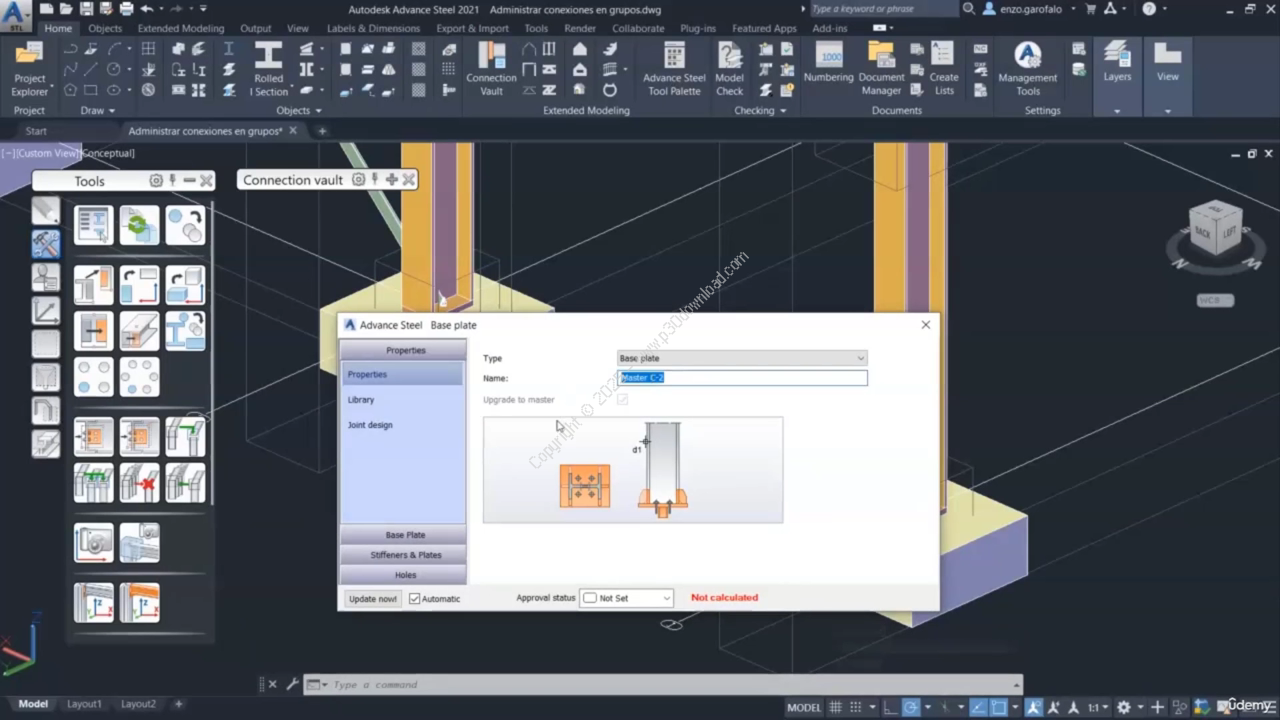
Task: Click the Update now! button
Action: (x=372, y=599)
